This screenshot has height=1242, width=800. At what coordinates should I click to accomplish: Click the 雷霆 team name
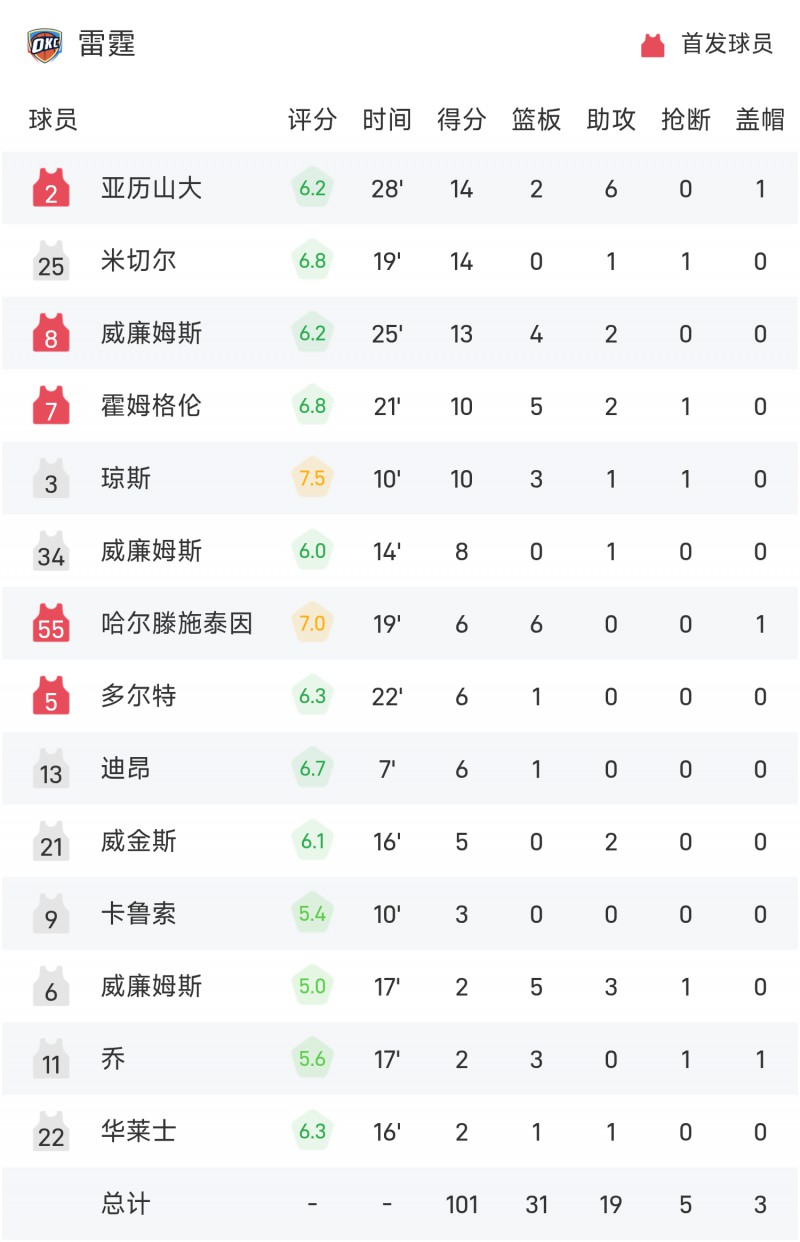107,45
